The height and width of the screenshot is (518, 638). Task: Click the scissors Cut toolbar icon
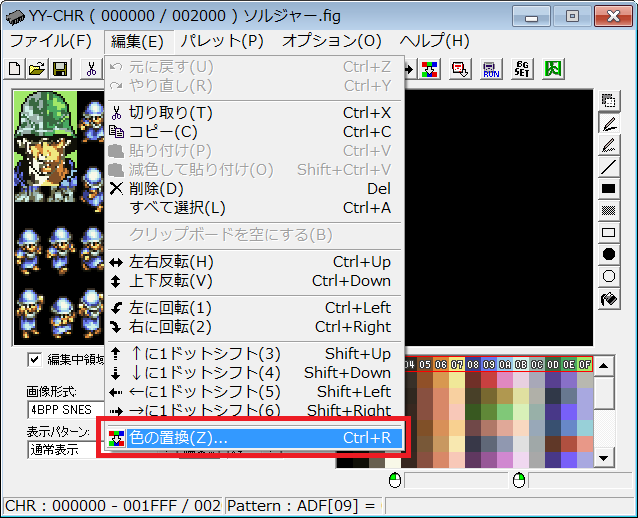pos(92,69)
